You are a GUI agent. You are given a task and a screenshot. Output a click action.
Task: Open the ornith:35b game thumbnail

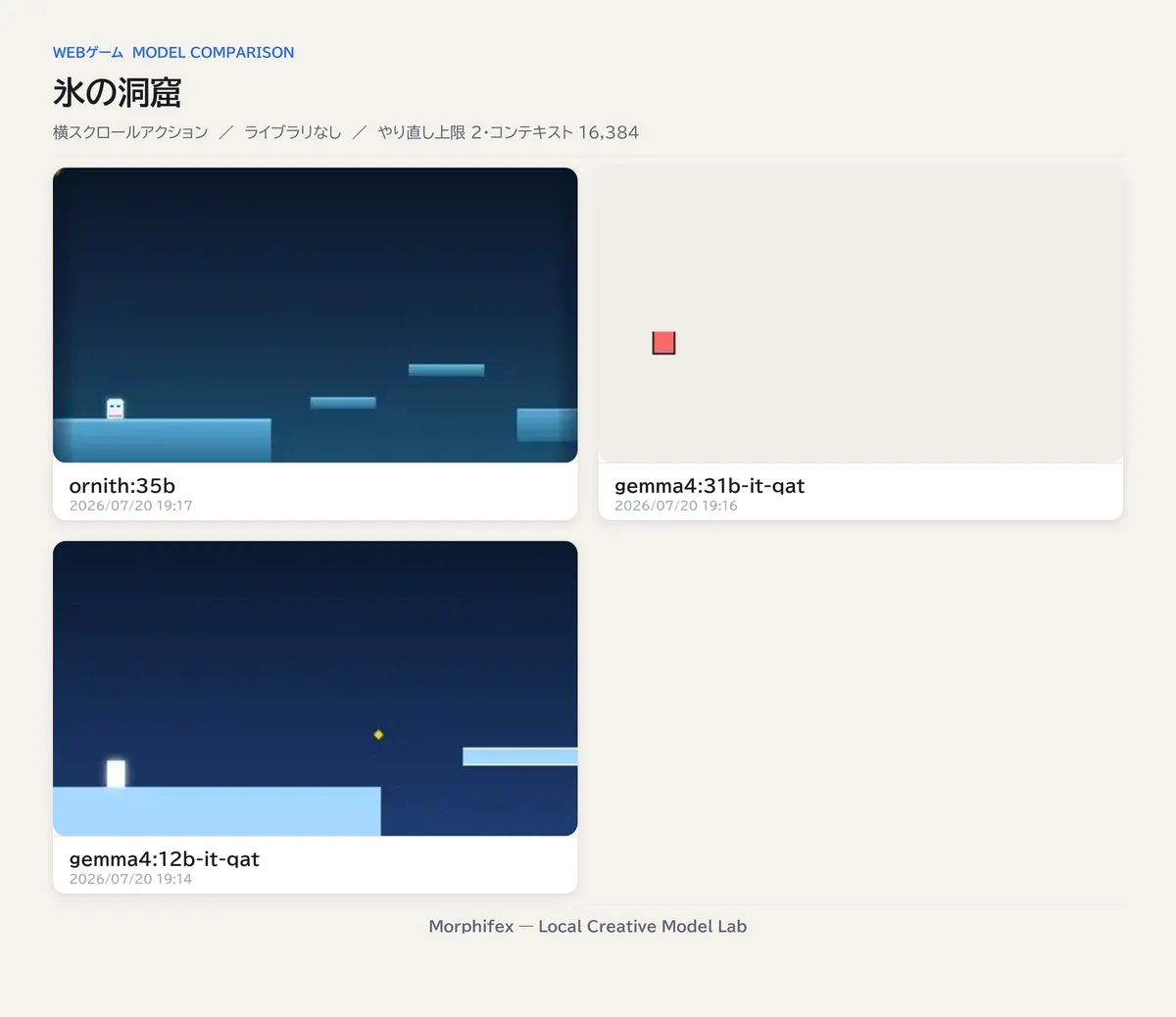tap(315, 315)
